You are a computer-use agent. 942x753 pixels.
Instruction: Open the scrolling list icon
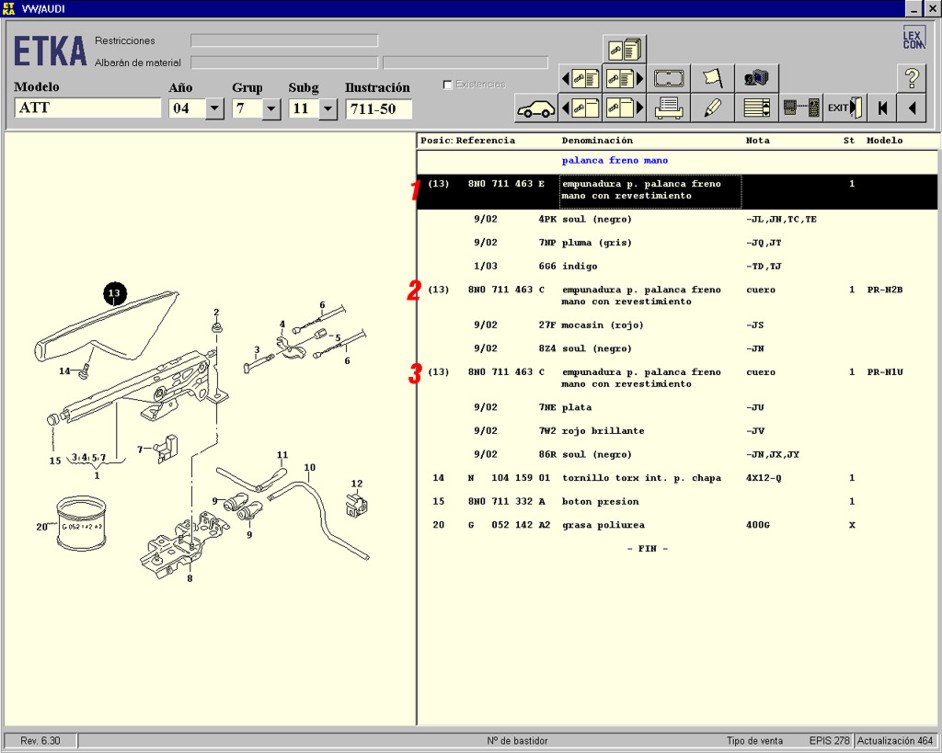756,108
